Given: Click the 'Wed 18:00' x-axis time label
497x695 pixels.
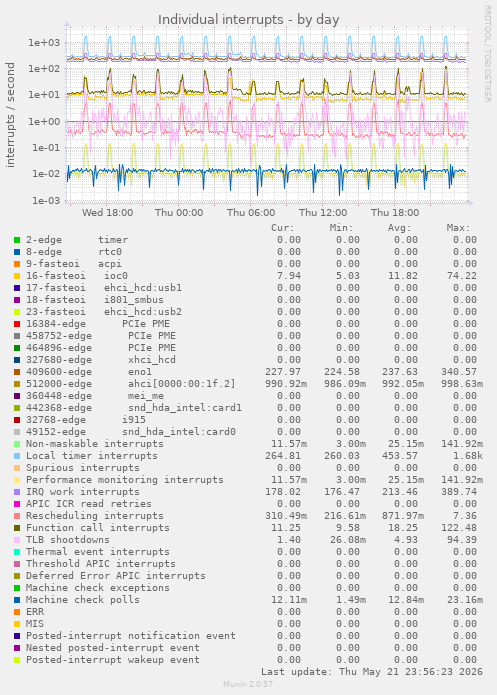Looking at the screenshot, I should click(x=107, y=213).
